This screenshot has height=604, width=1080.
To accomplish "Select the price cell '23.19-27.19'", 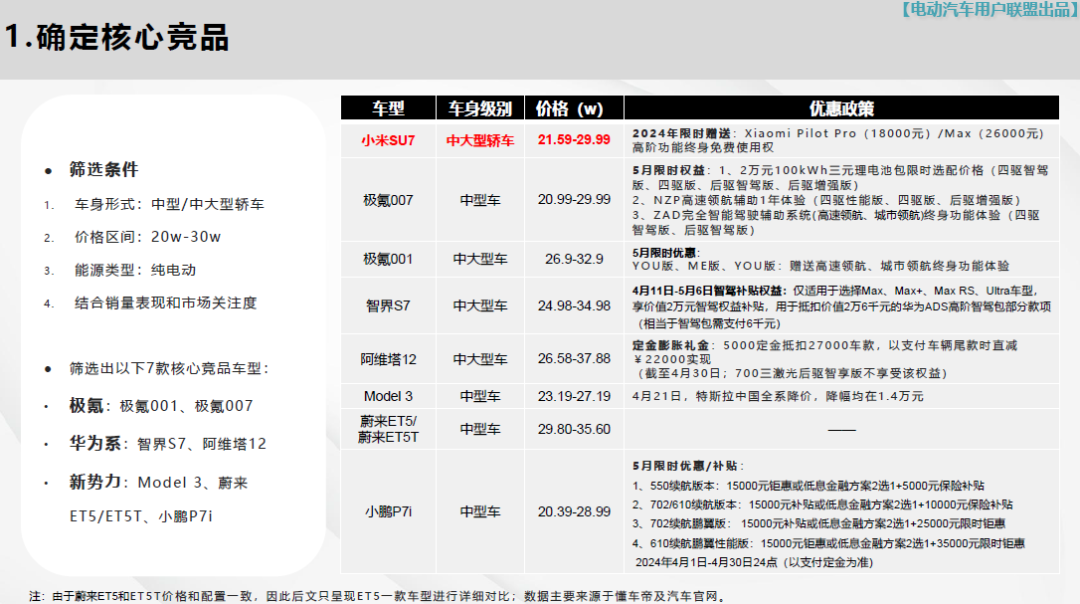I will [574, 396].
